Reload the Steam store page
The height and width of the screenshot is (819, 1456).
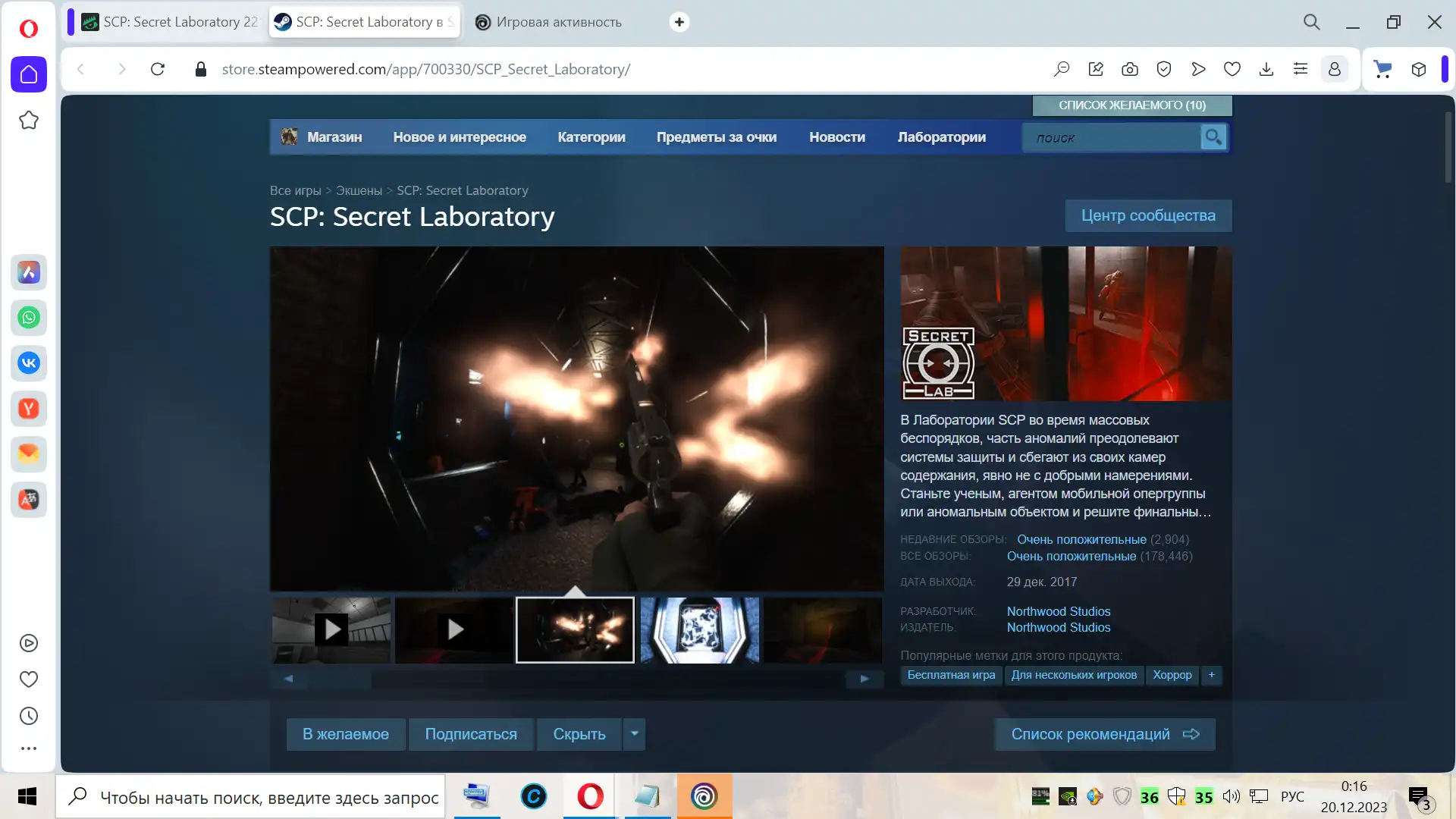(x=158, y=69)
